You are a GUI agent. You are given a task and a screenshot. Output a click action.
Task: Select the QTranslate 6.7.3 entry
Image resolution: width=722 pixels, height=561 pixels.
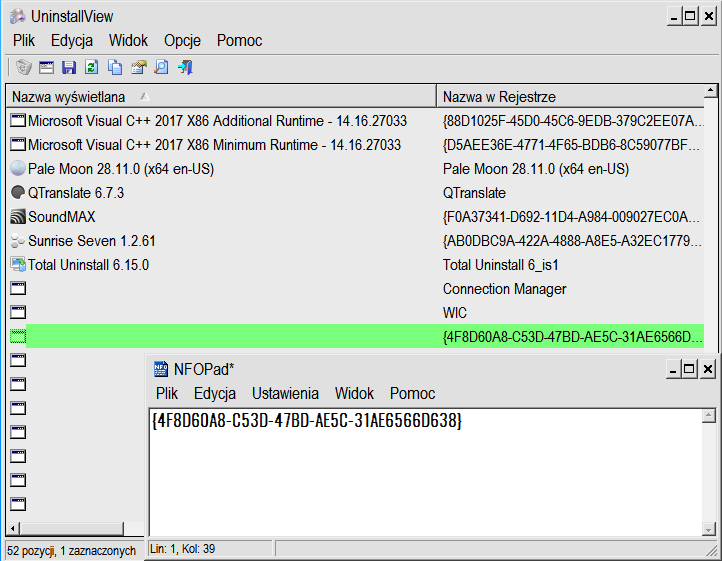76,193
